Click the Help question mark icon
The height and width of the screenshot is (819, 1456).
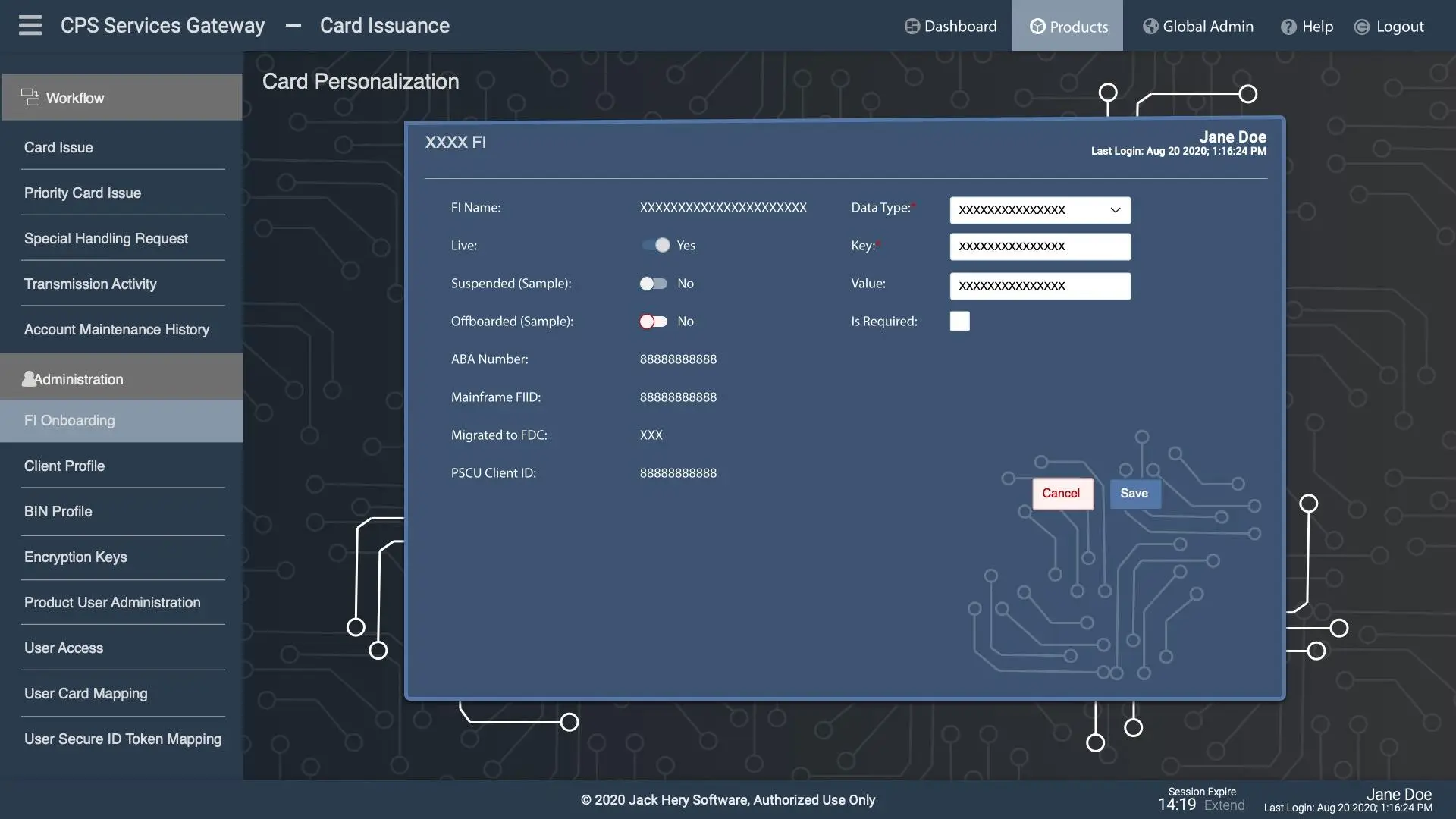click(x=1288, y=27)
